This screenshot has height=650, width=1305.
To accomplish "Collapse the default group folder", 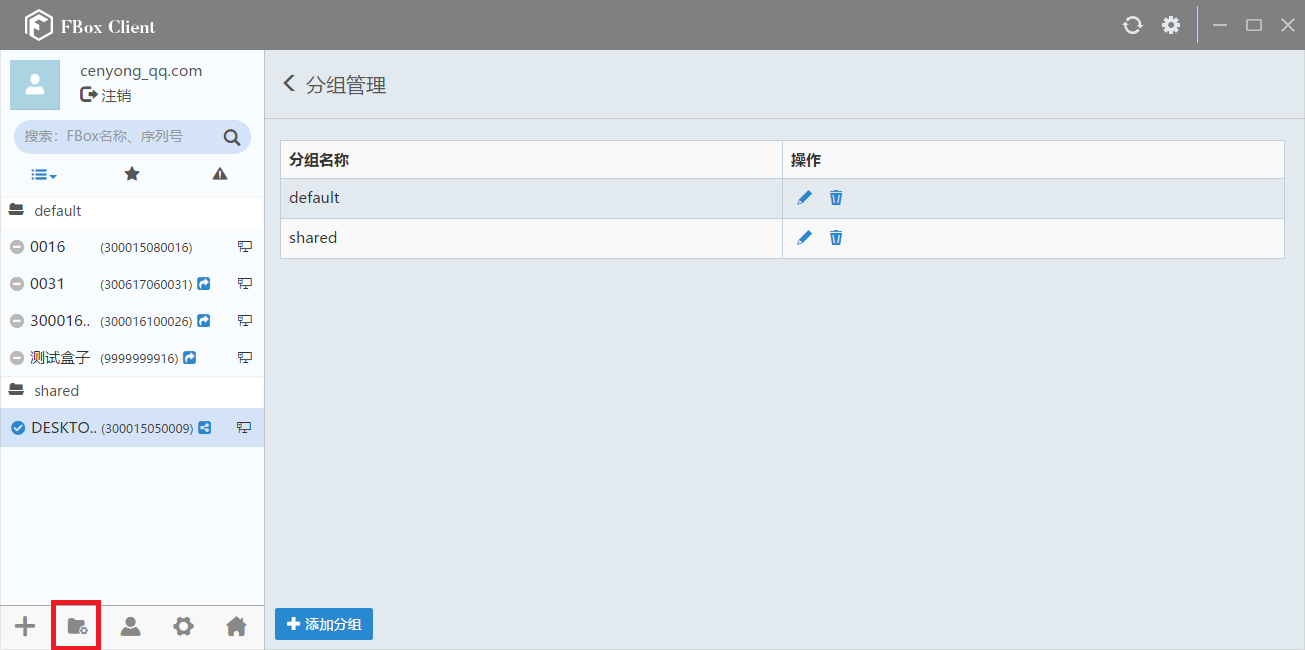I will pos(16,211).
